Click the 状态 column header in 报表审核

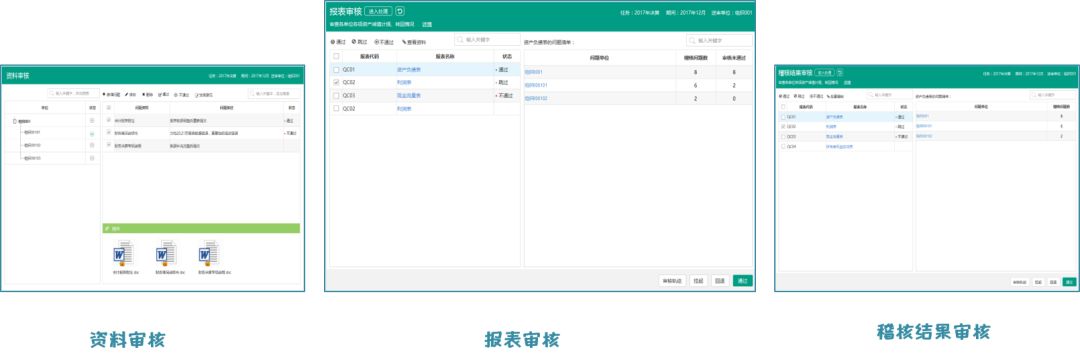(507, 56)
